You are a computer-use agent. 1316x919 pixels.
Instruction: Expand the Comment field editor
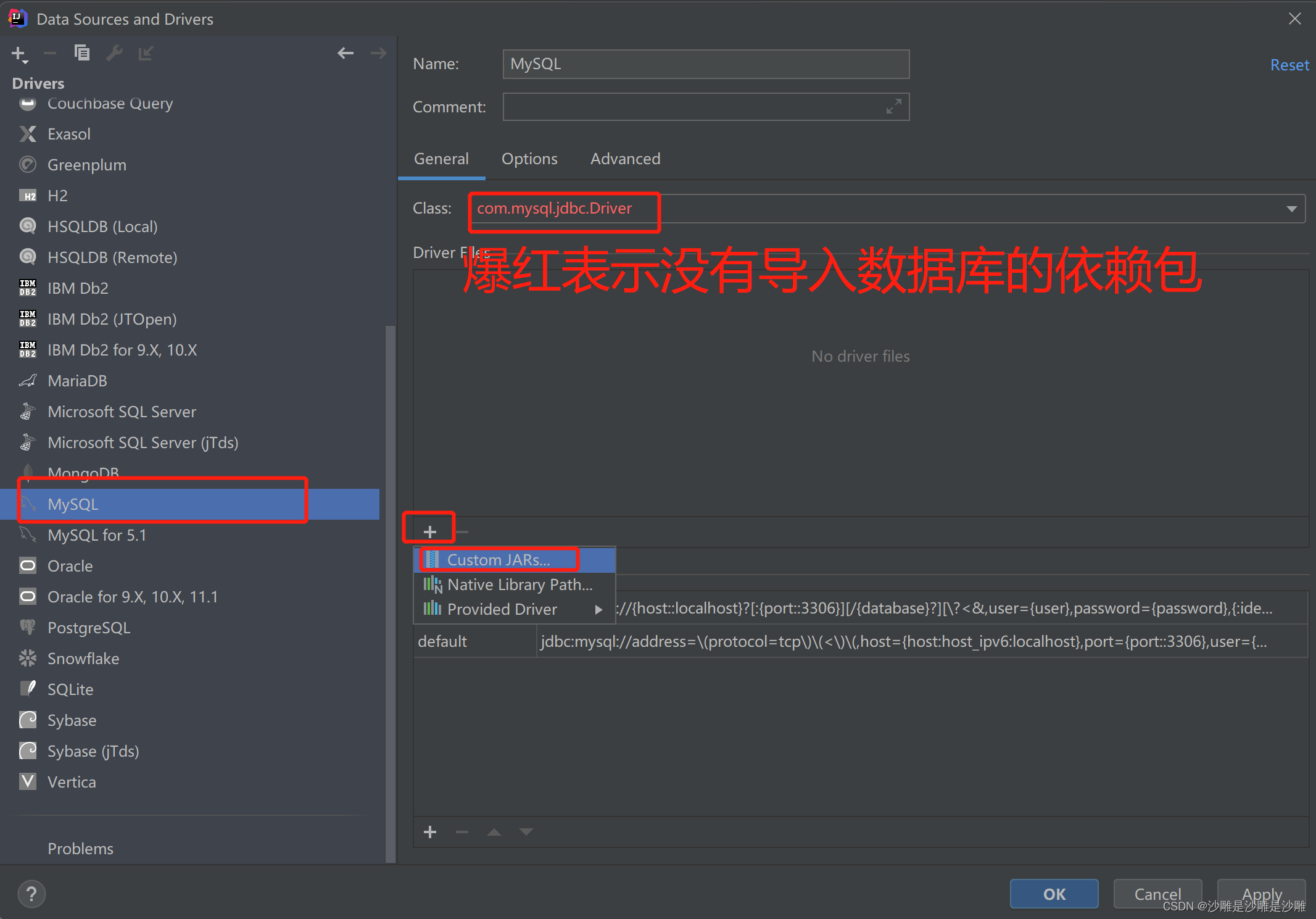pos(893,106)
